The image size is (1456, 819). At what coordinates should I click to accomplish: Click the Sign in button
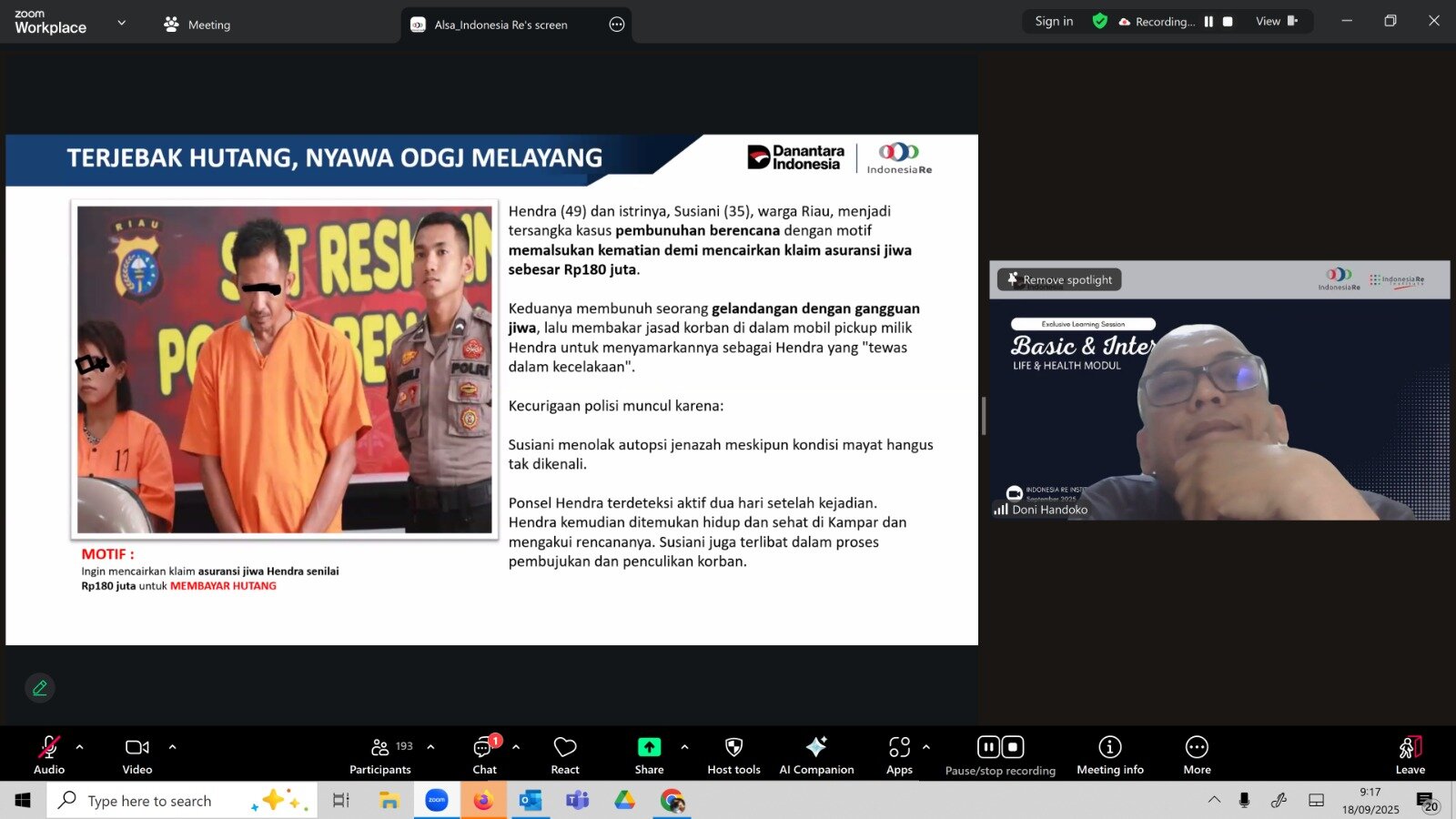tap(1054, 22)
